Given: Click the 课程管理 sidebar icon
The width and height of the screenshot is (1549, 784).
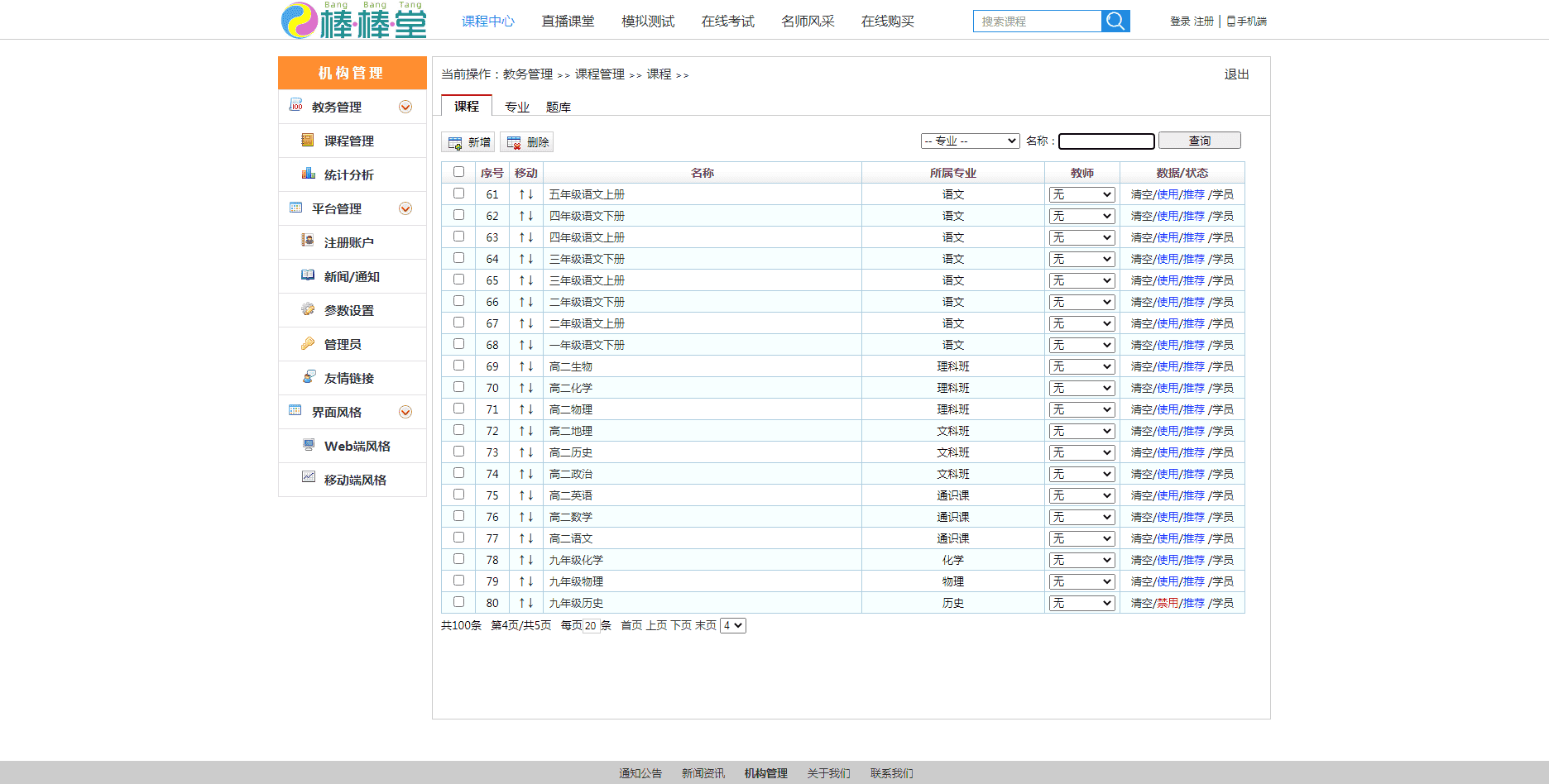Looking at the screenshot, I should coord(308,141).
